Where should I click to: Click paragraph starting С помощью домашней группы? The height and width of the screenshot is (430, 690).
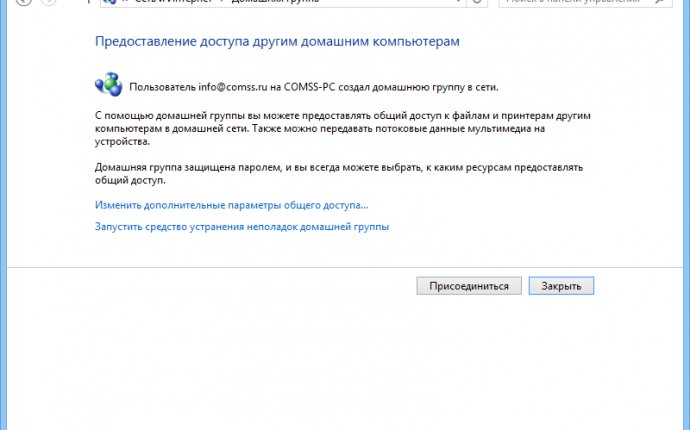343,129
